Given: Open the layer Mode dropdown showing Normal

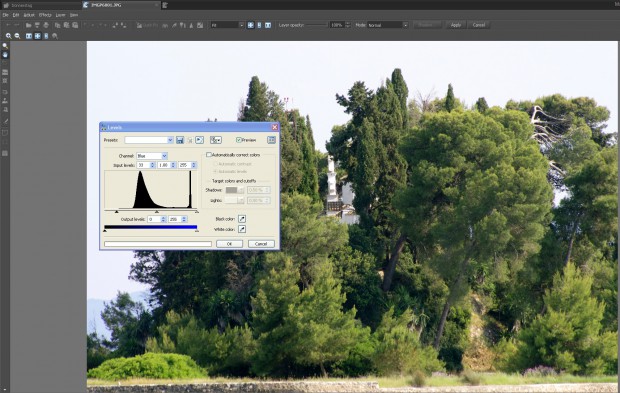Looking at the screenshot, I should coord(405,25).
